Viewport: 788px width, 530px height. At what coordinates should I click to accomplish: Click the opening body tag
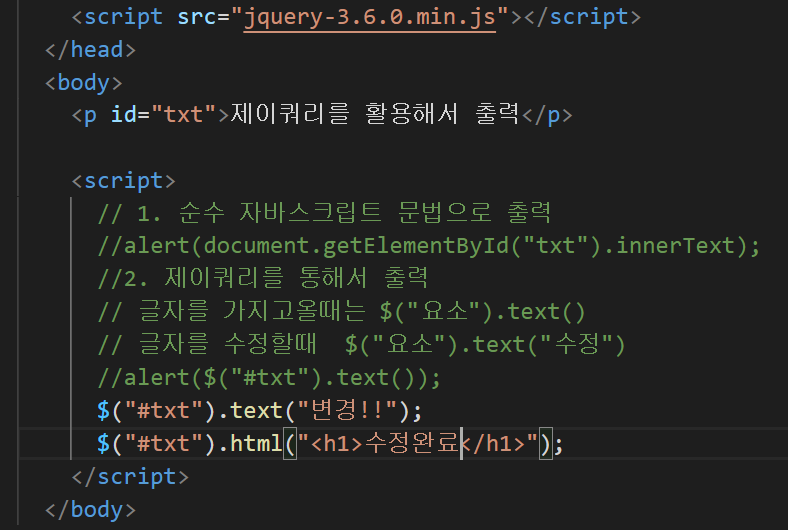[x=83, y=83]
